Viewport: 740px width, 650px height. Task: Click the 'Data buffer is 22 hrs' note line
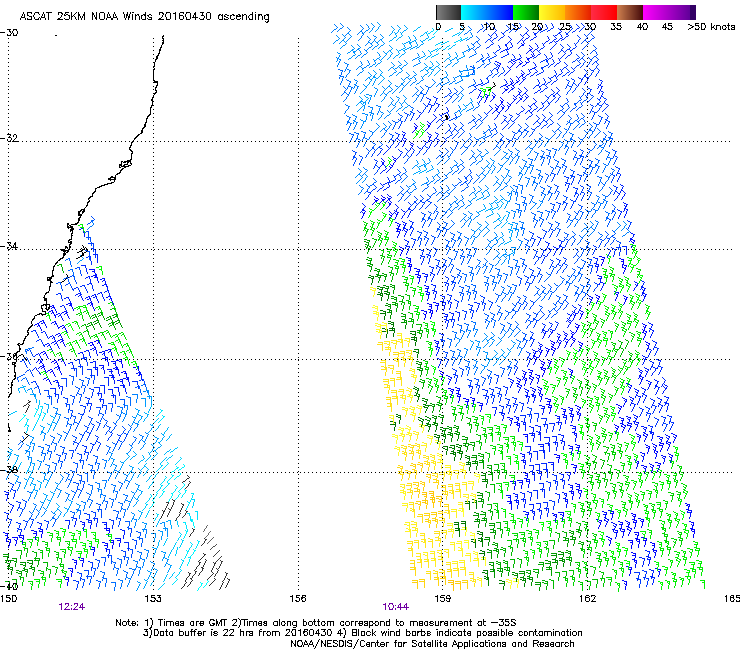(x=362, y=633)
